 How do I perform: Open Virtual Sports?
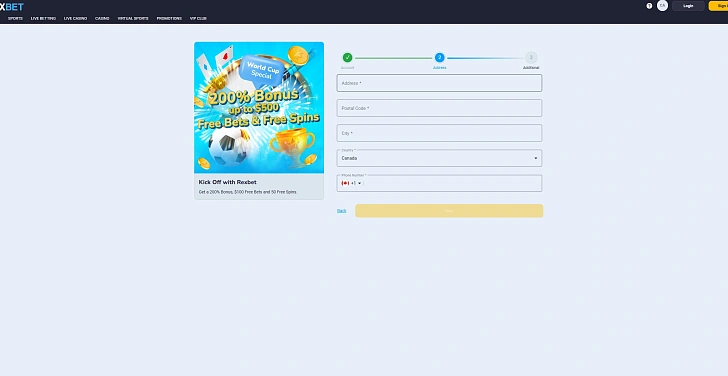tap(133, 19)
